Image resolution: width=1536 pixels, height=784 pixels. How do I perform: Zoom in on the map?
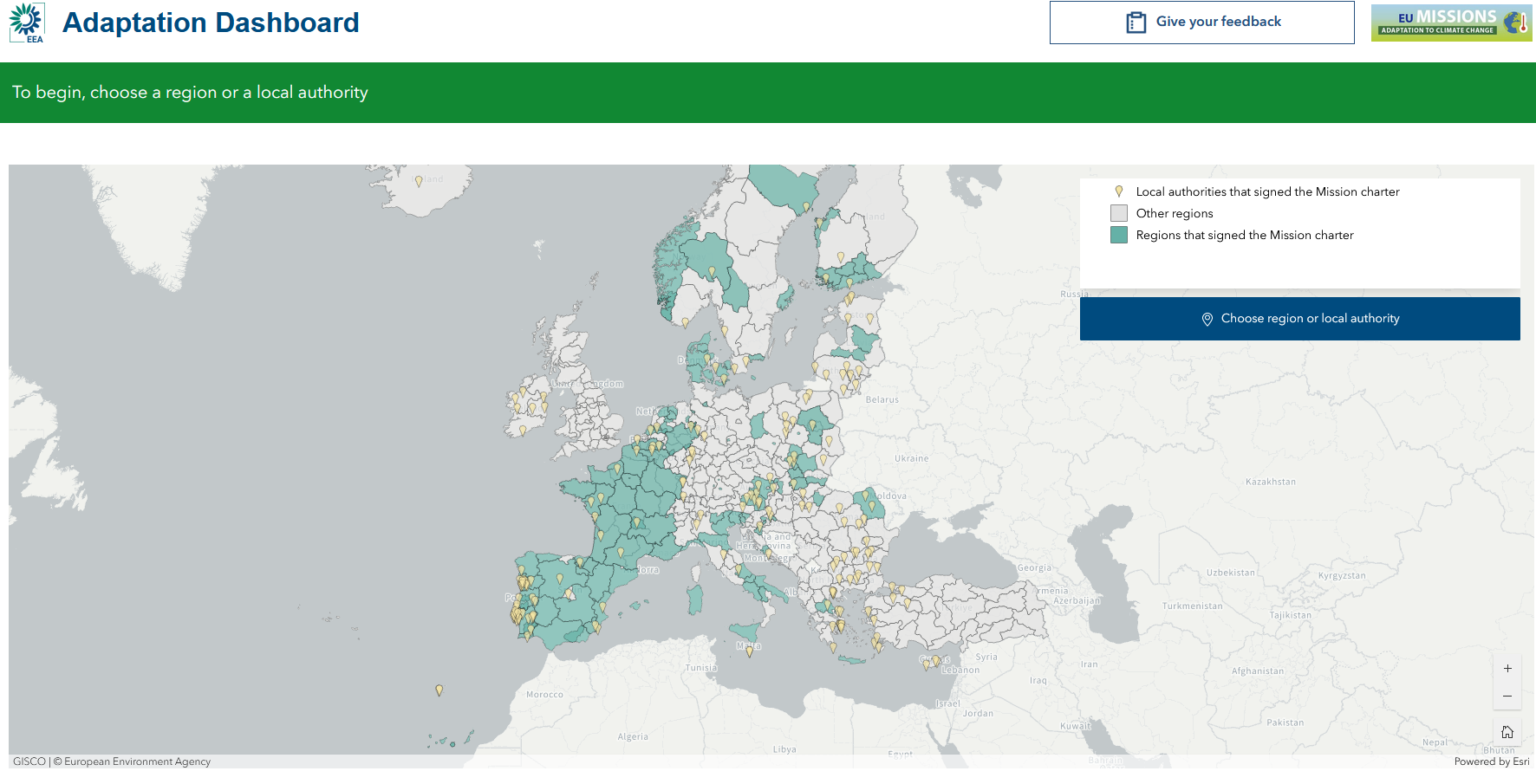(x=1507, y=669)
